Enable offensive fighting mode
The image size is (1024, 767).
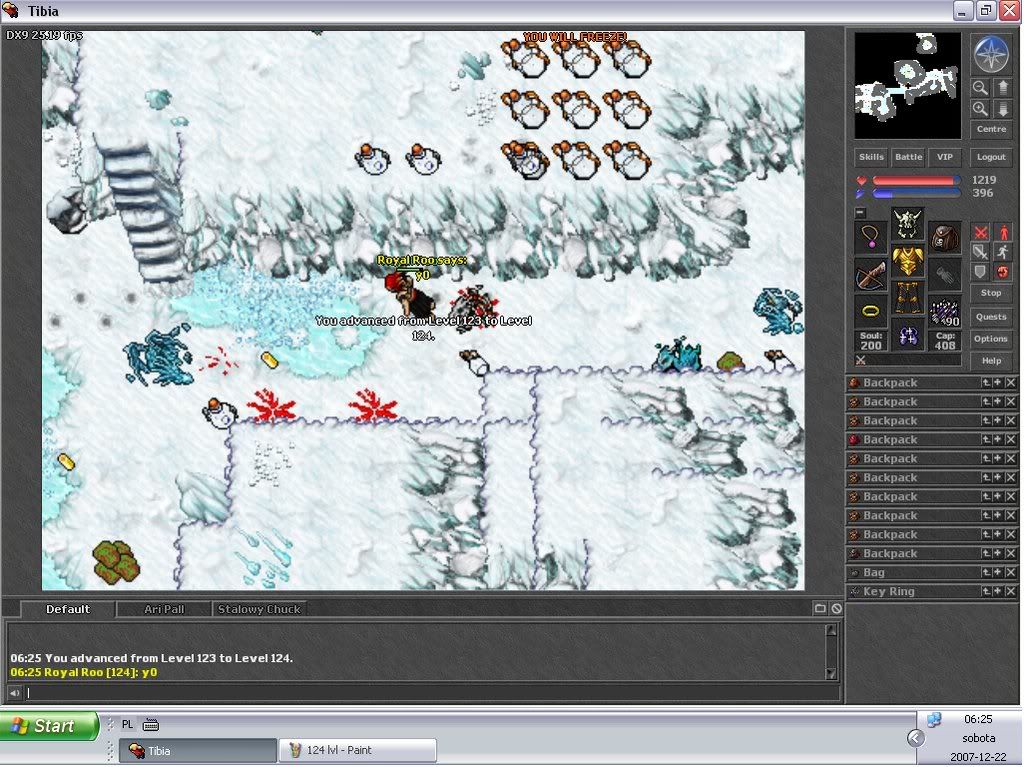(981, 233)
